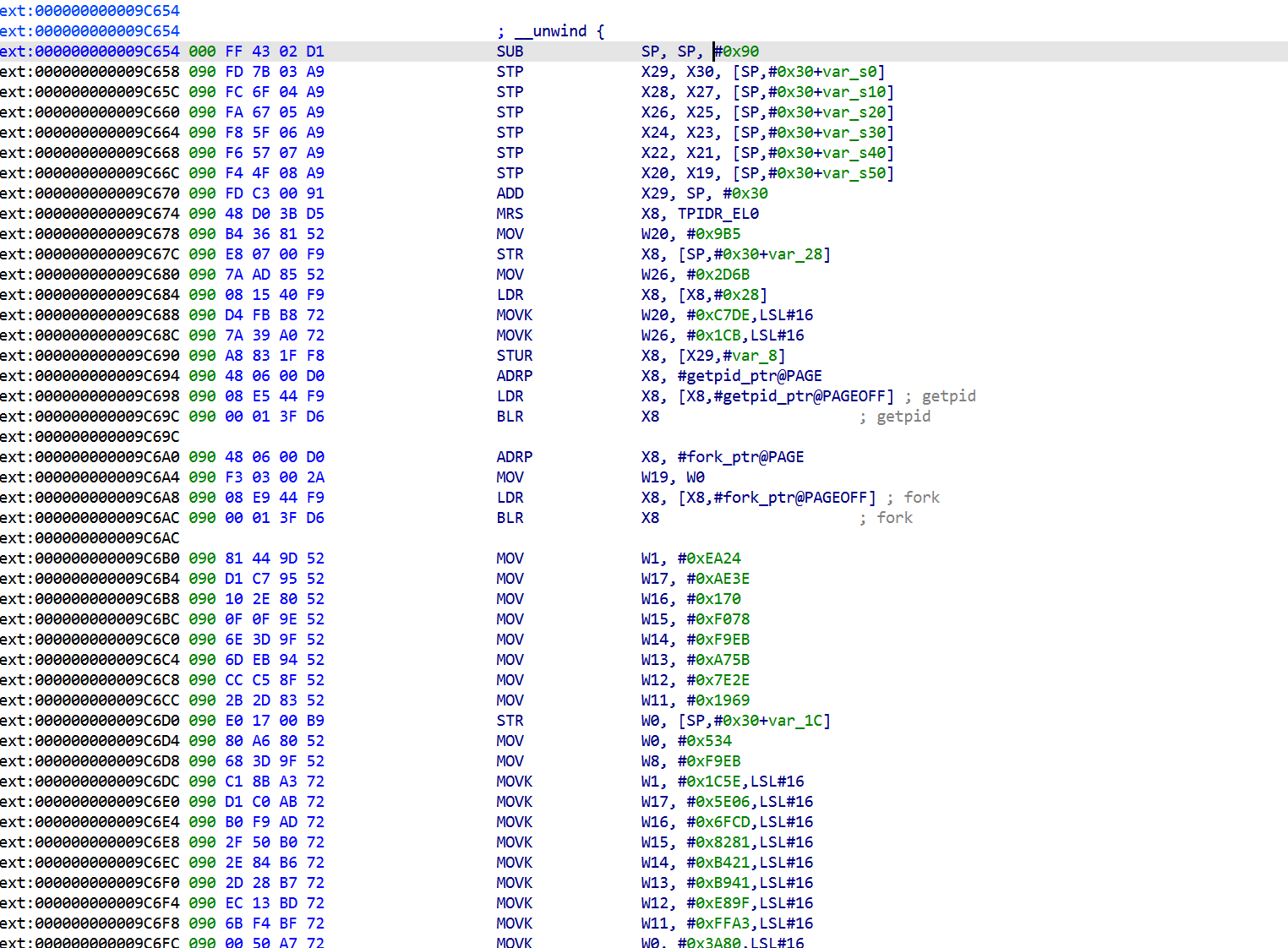Screen dimensions: 1288x948
Task: Click the opcode bytes FD 7B 03 A9
Action: click(275, 72)
